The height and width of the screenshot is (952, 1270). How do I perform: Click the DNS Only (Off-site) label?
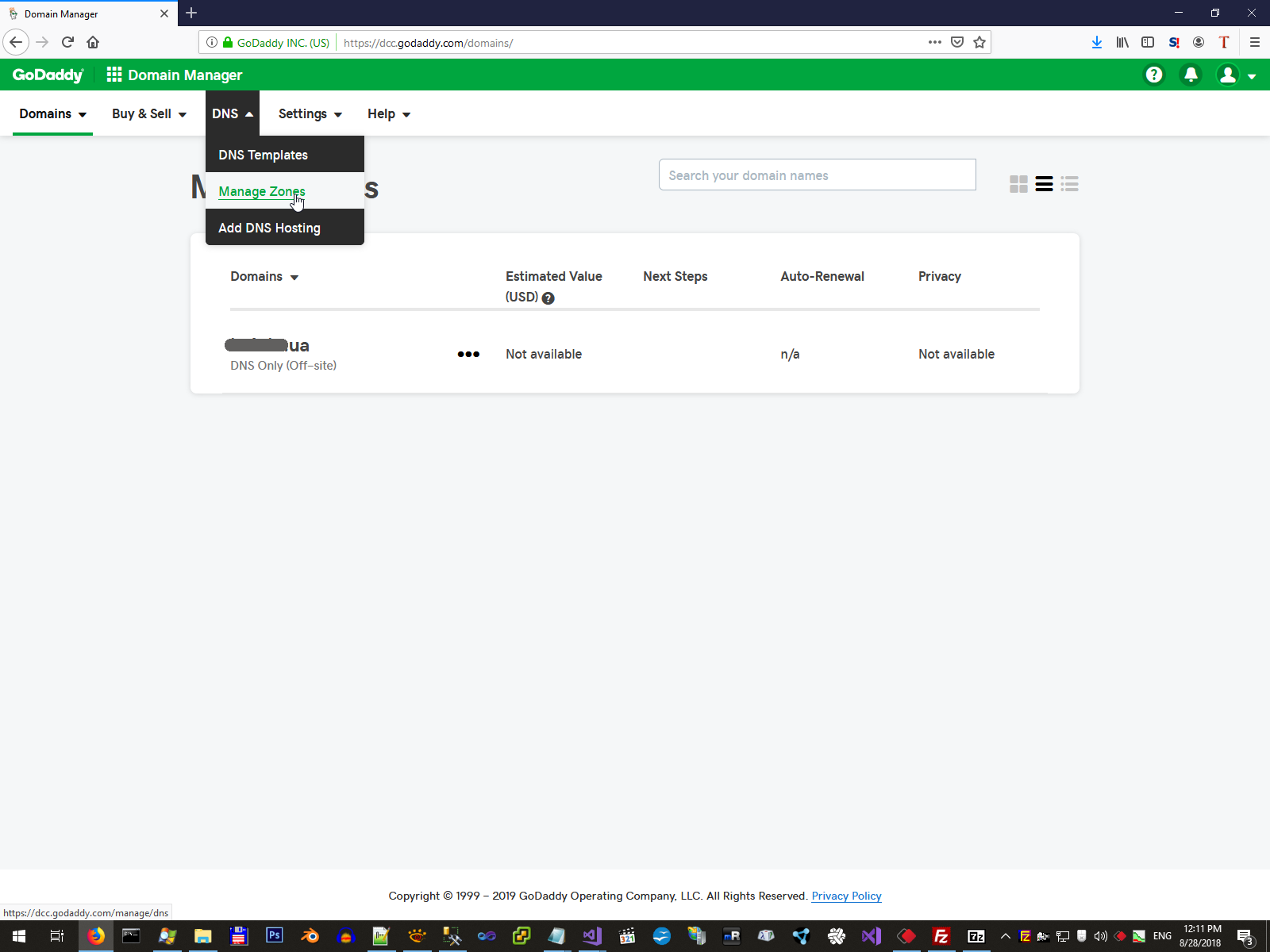pyautogui.click(x=283, y=366)
